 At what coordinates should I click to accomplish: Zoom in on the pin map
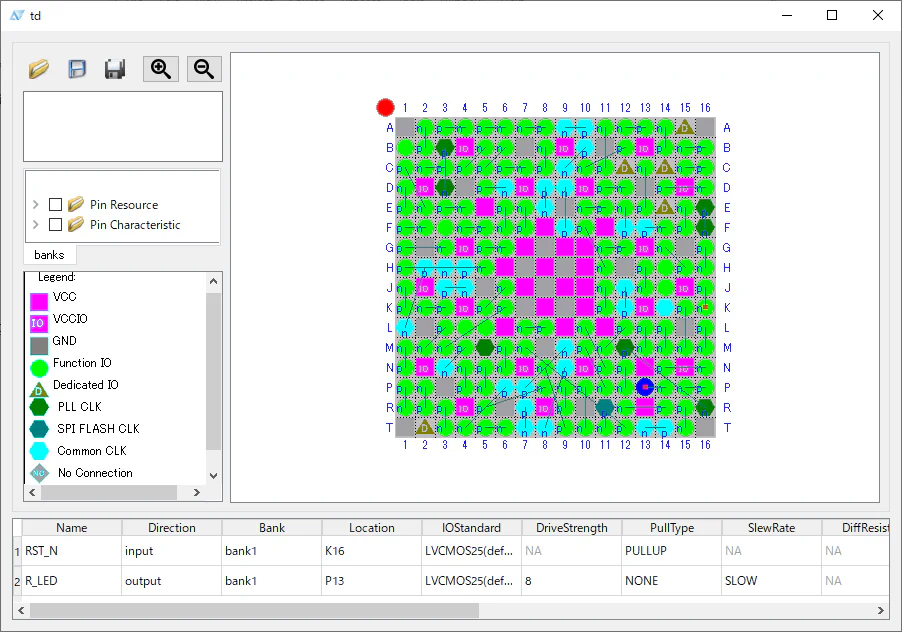160,69
